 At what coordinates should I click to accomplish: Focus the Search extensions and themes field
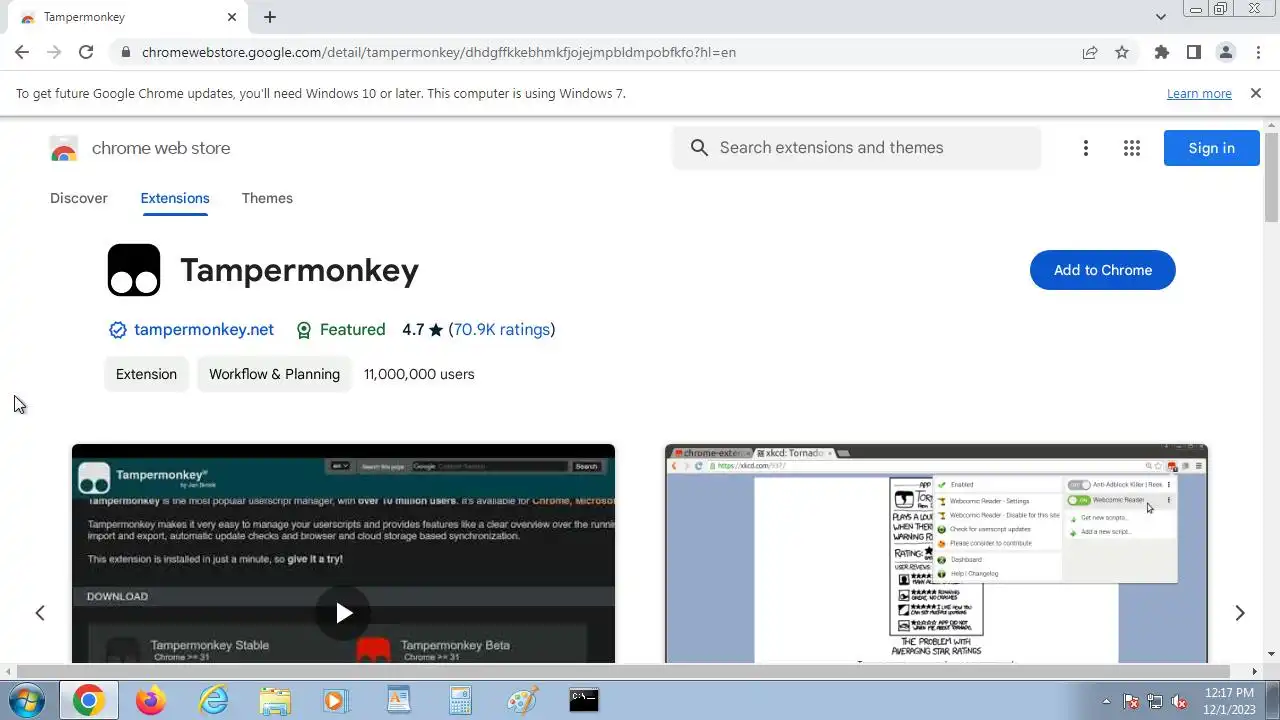857,148
